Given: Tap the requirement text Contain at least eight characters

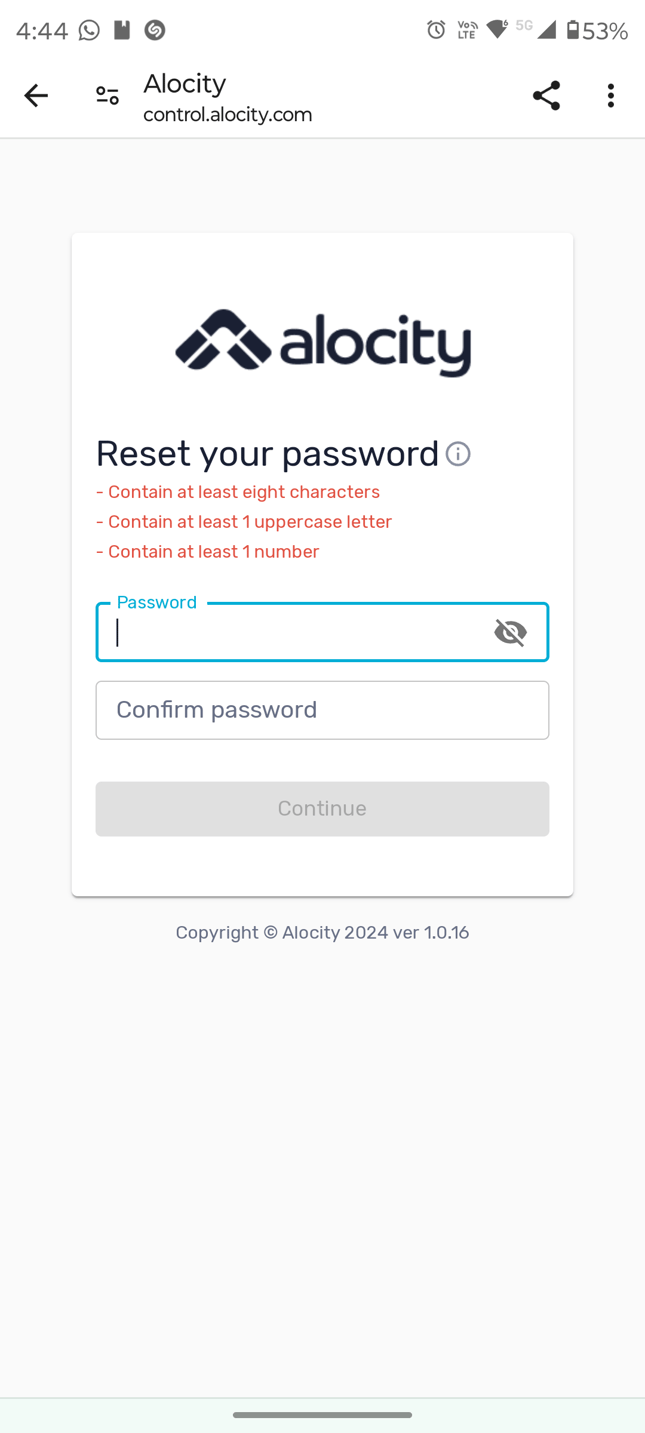Looking at the screenshot, I should pos(238,491).
